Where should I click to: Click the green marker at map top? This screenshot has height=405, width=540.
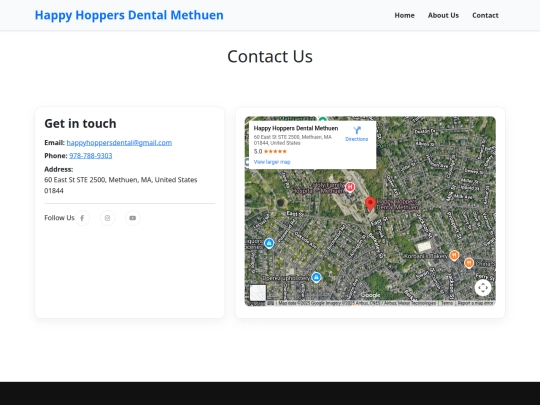323,120
